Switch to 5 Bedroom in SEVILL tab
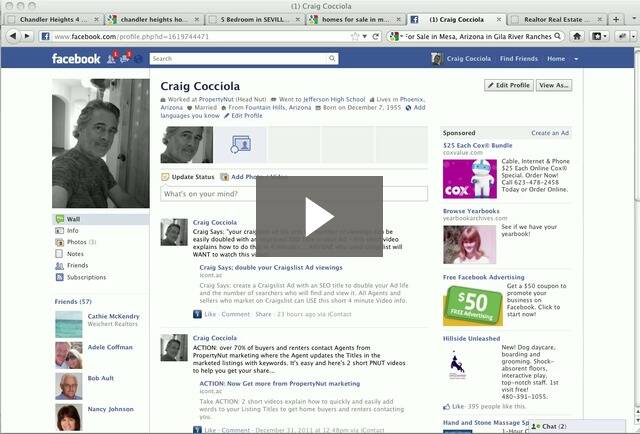The width and height of the screenshot is (640, 434). (x=255, y=19)
